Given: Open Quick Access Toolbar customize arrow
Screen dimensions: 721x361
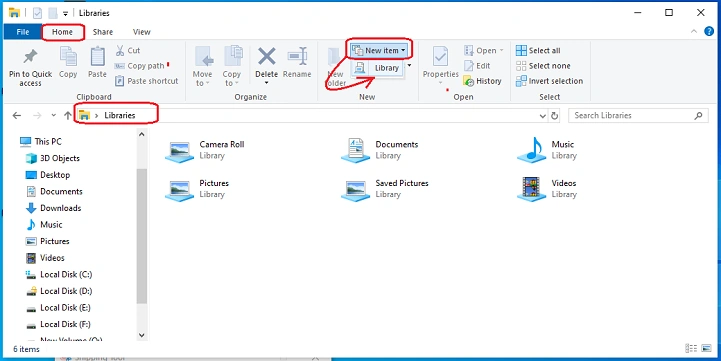Looking at the screenshot, I should point(66,13).
